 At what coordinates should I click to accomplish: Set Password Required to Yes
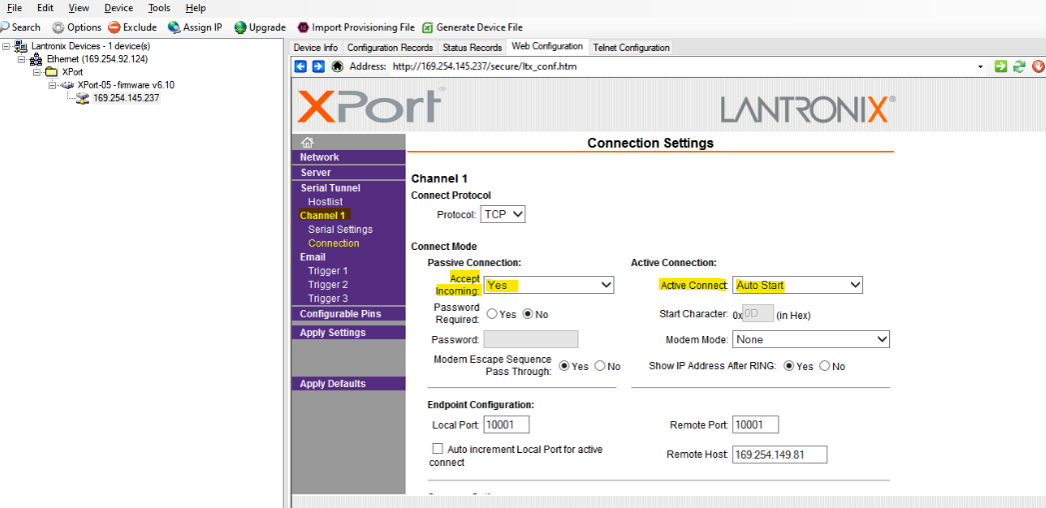tap(492, 314)
